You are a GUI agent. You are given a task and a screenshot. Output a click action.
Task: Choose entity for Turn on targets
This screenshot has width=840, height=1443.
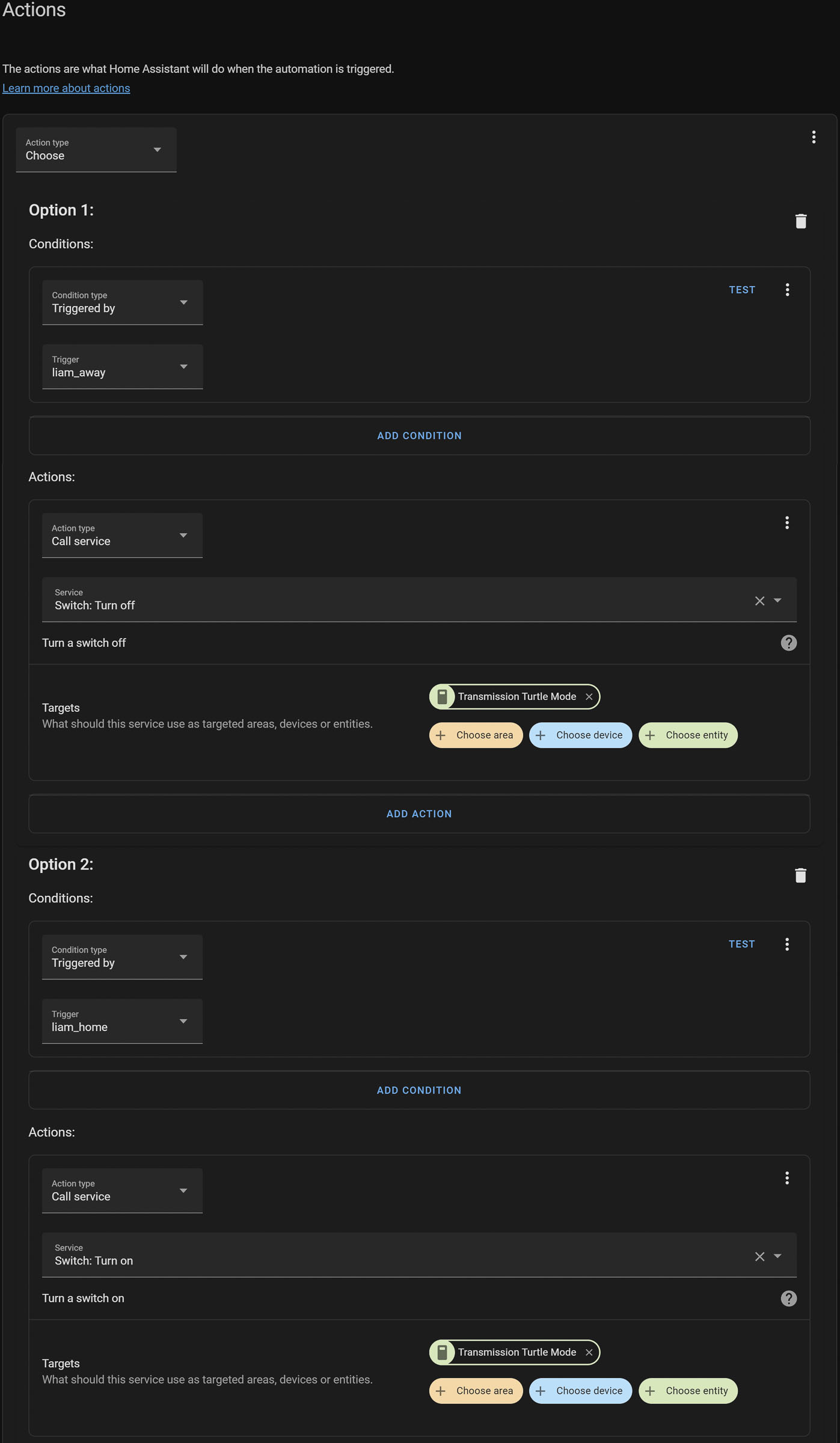(688, 1391)
